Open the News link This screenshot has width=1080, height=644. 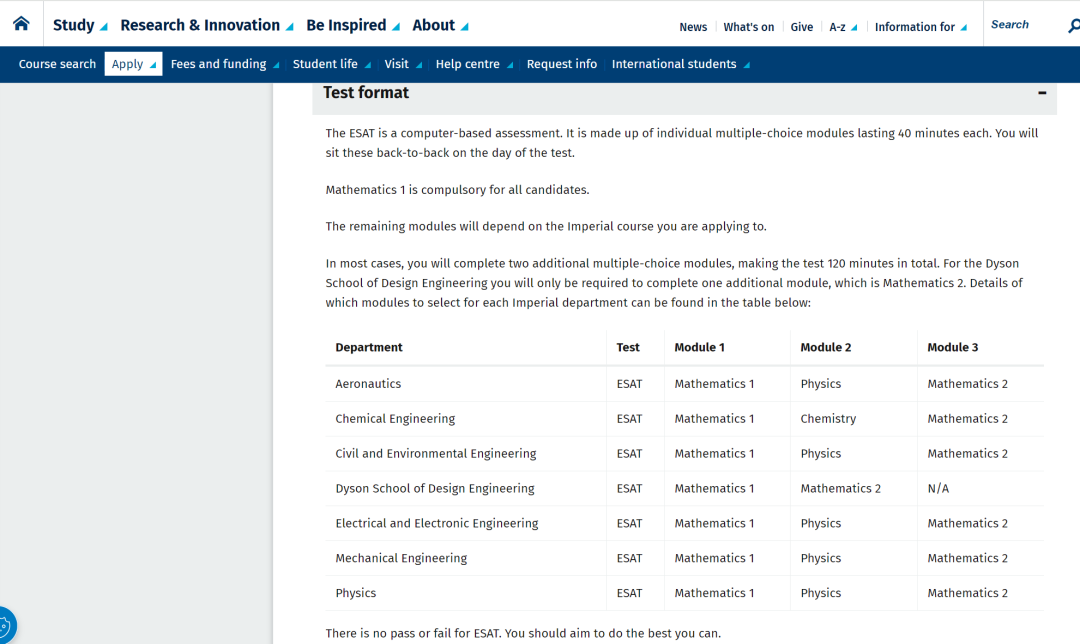(693, 27)
